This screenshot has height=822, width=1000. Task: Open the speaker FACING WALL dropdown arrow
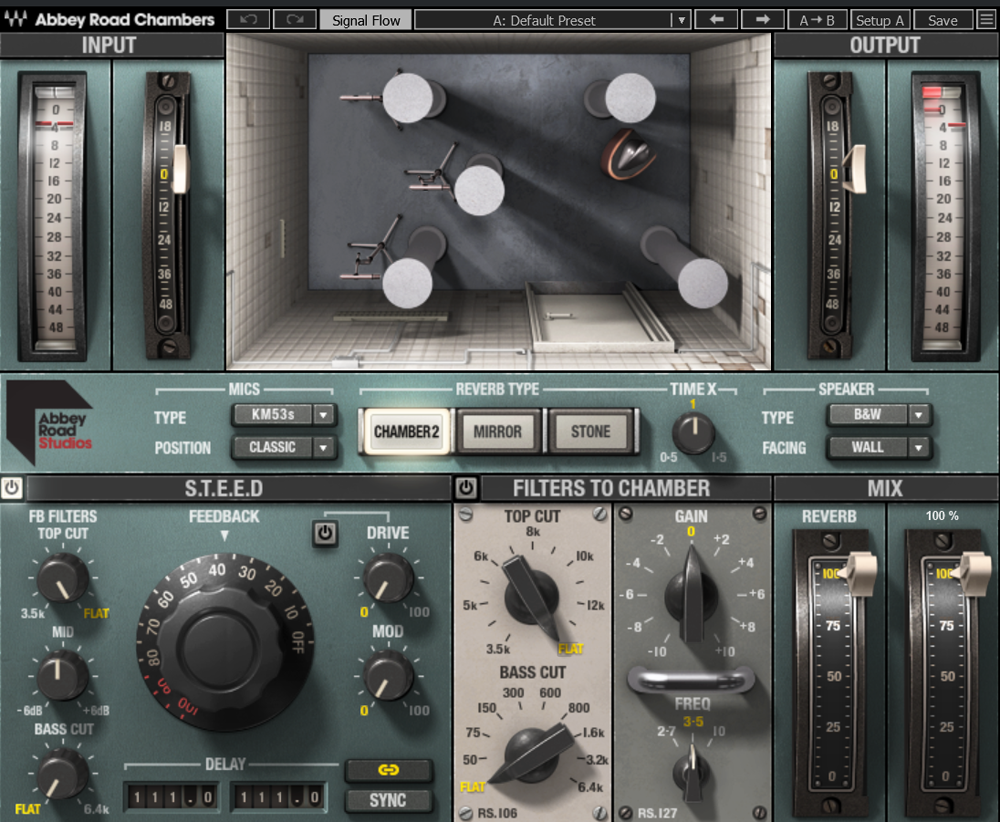coord(919,448)
